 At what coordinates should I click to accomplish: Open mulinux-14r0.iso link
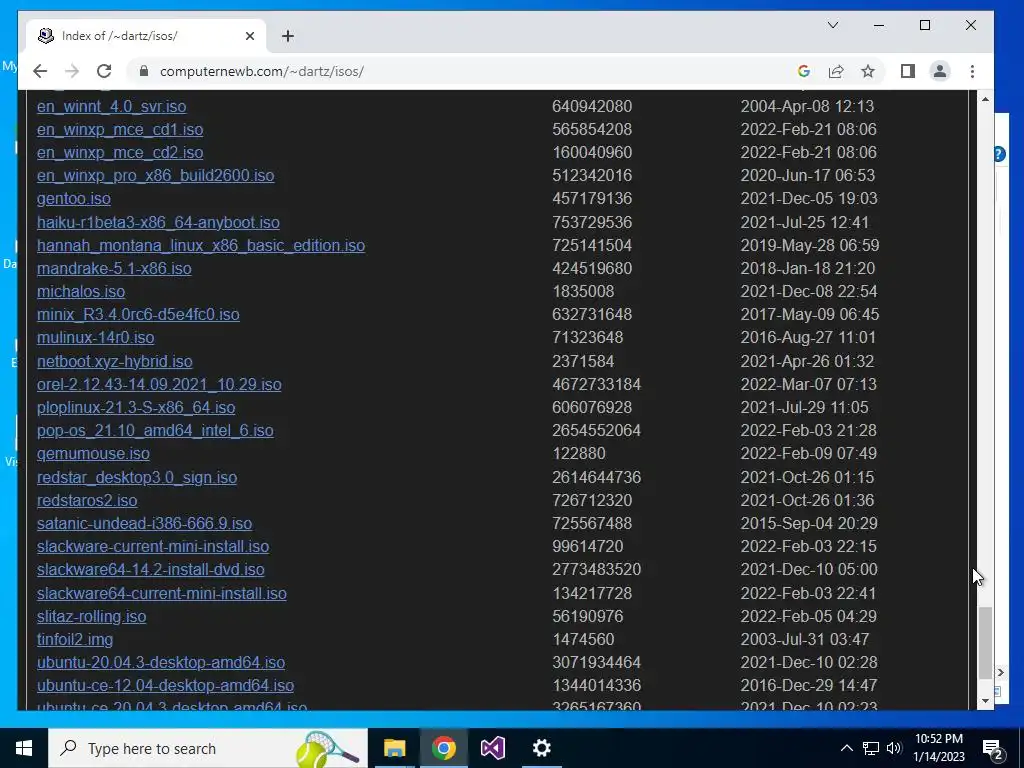click(95, 338)
